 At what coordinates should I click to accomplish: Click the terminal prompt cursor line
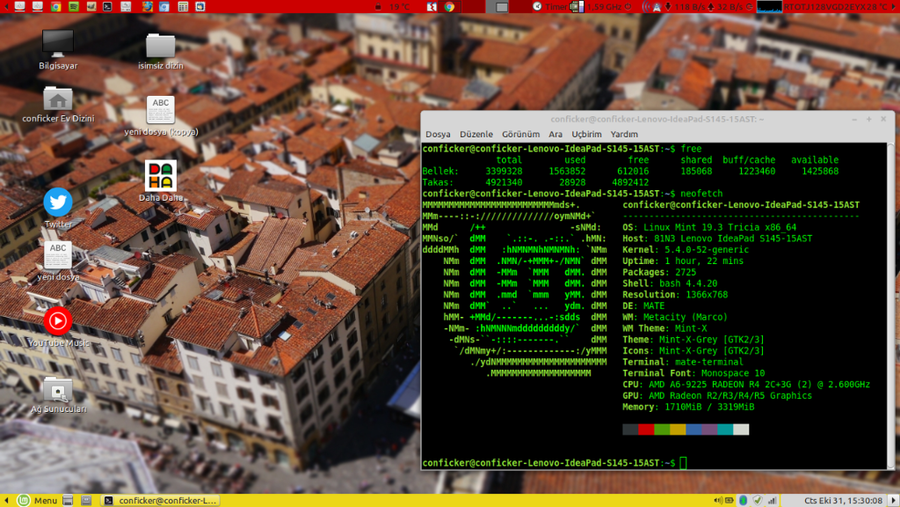554,463
